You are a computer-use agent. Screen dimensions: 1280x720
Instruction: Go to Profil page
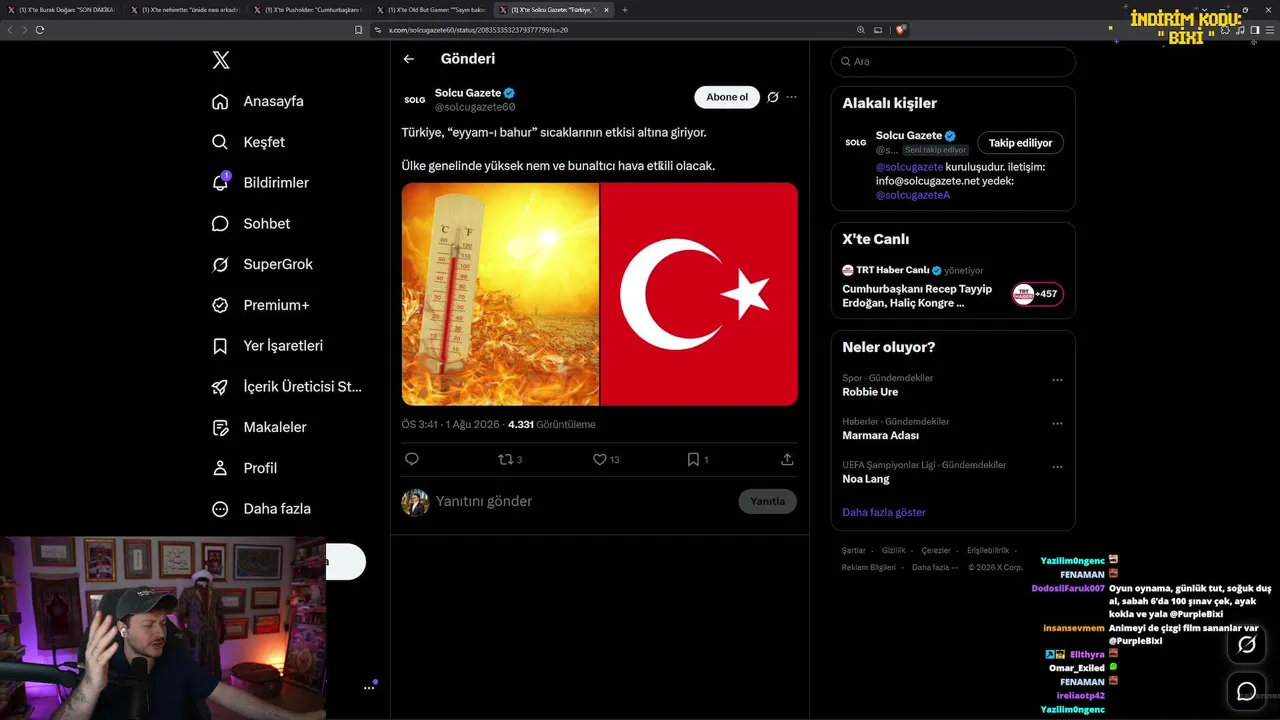pyautogui.click(x=244, y=468)
